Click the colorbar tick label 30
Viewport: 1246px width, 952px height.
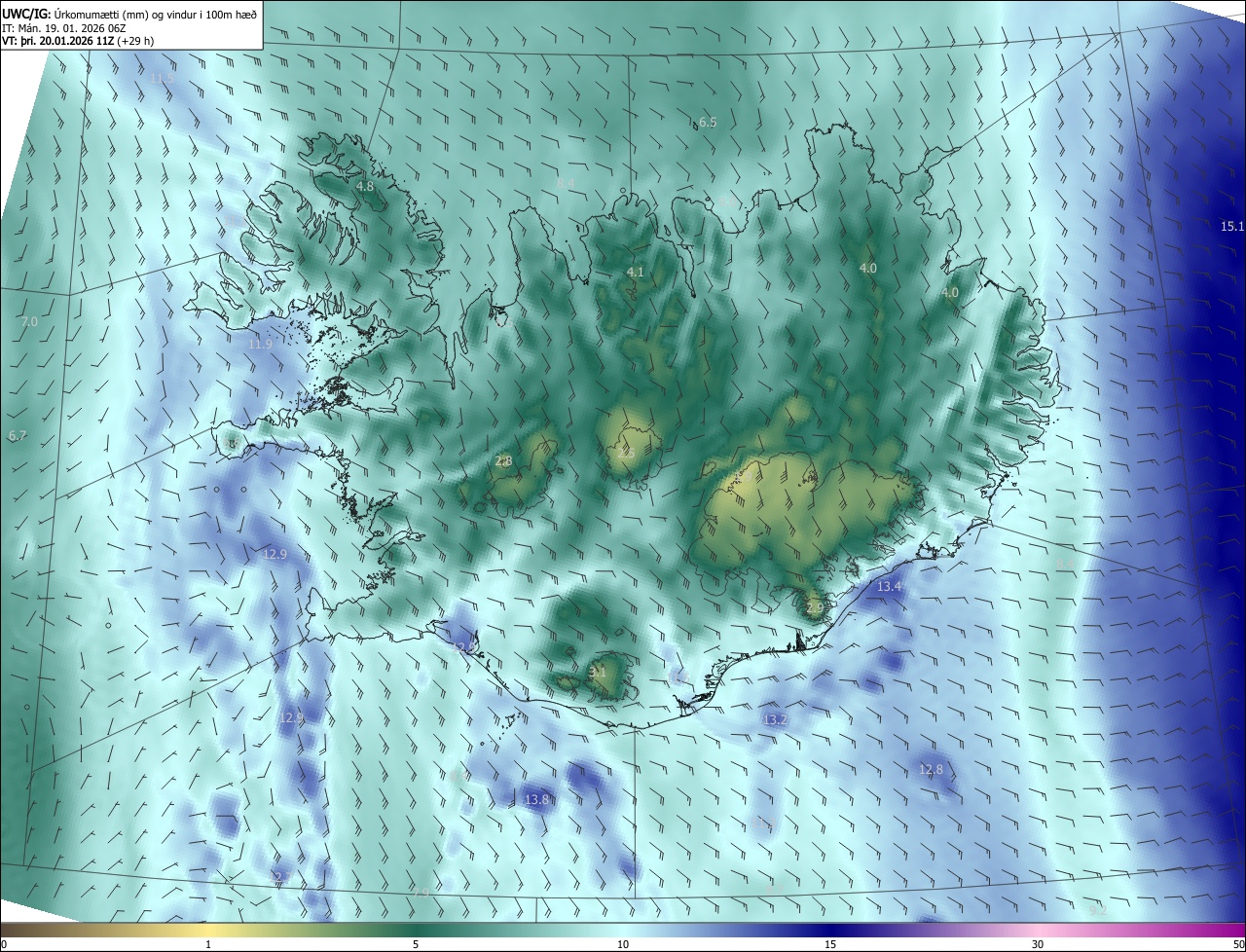[1038, 944]
